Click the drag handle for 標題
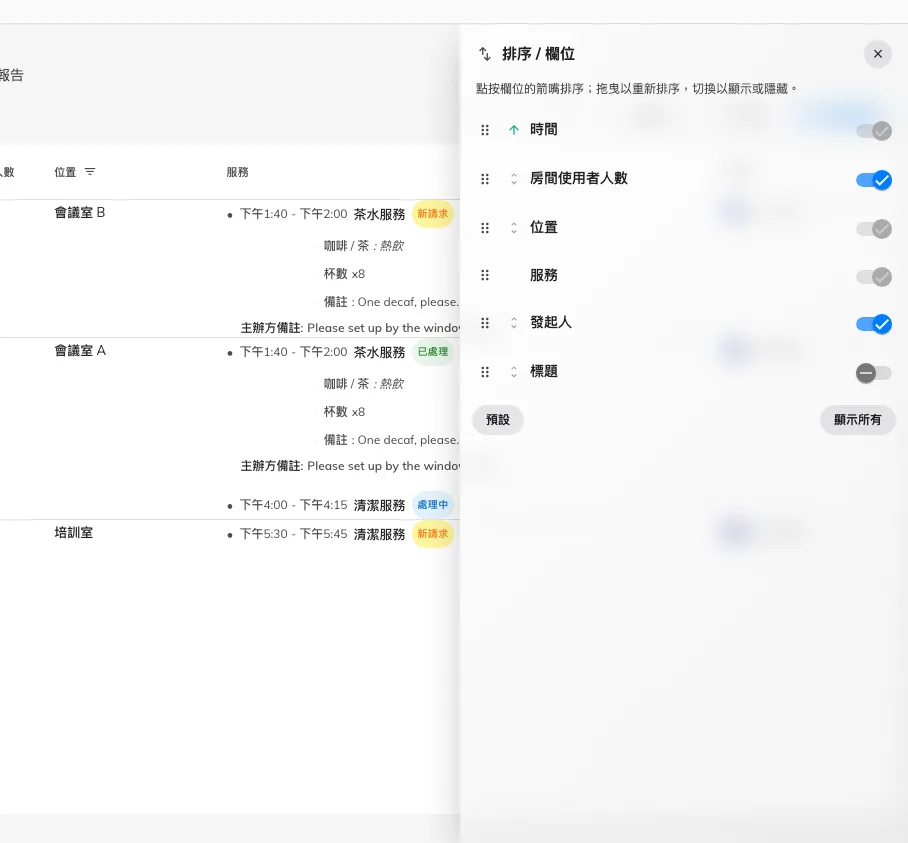This screenshot has width=908, height=843. pyautogui.click(x=485, y=372)
